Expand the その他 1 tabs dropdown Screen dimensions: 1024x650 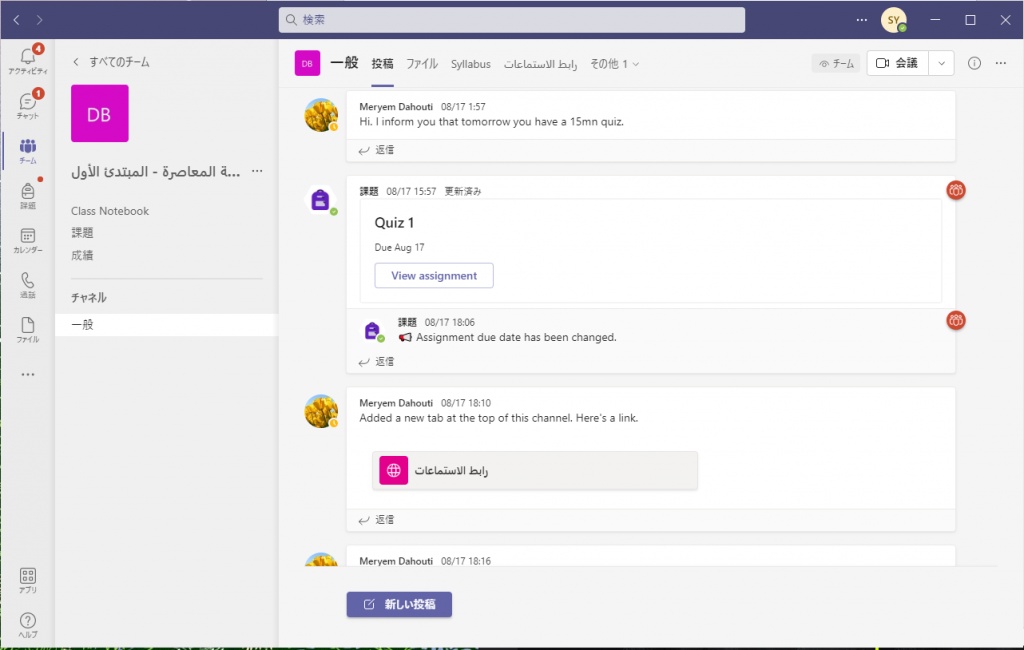[x=615, y=64]
